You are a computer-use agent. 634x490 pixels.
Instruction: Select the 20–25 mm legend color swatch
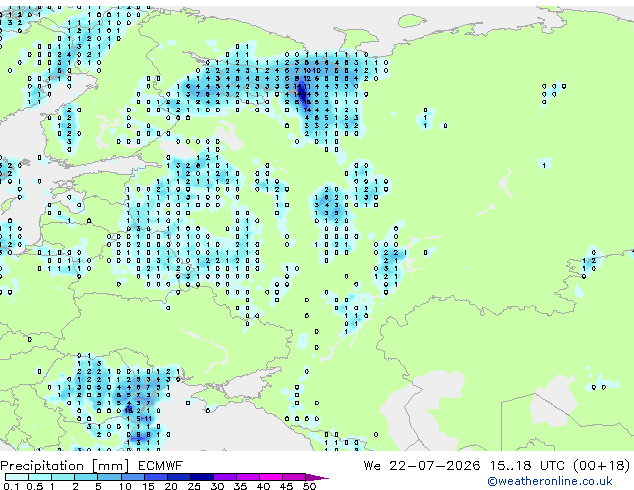tap(178, 477)
